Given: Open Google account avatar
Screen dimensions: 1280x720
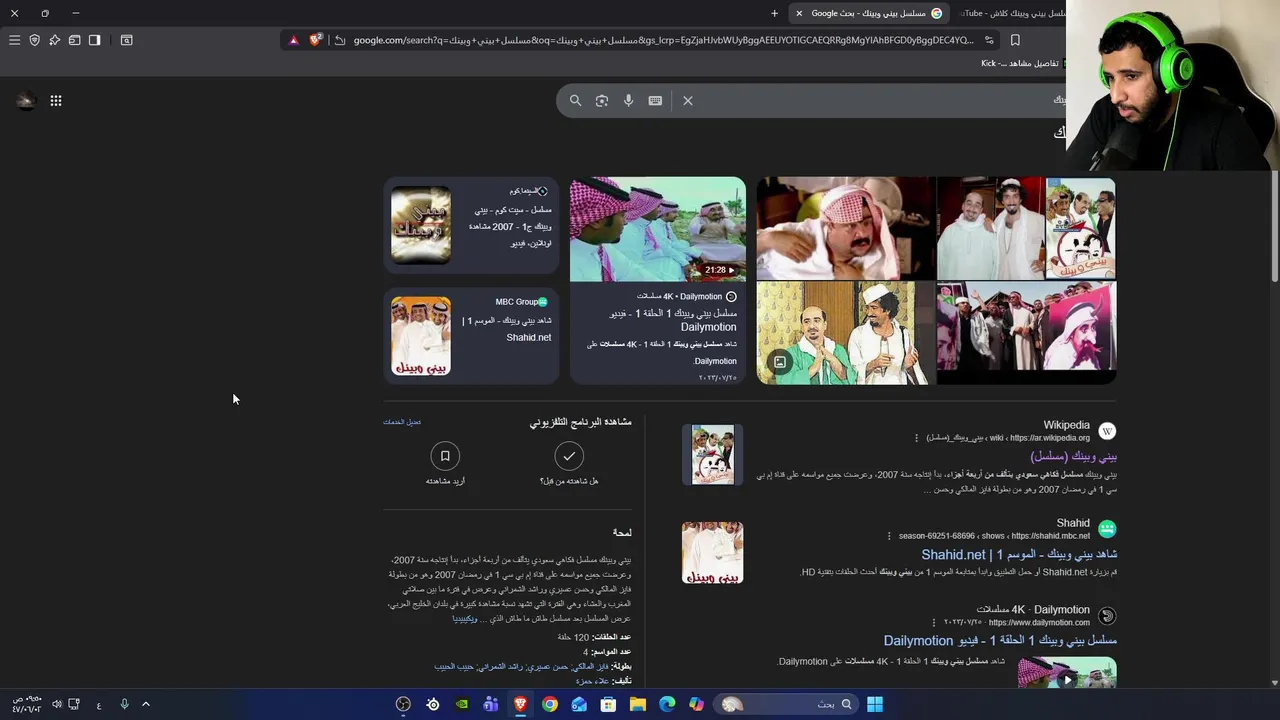Looking at the screenshot, I should click(26, 100).
